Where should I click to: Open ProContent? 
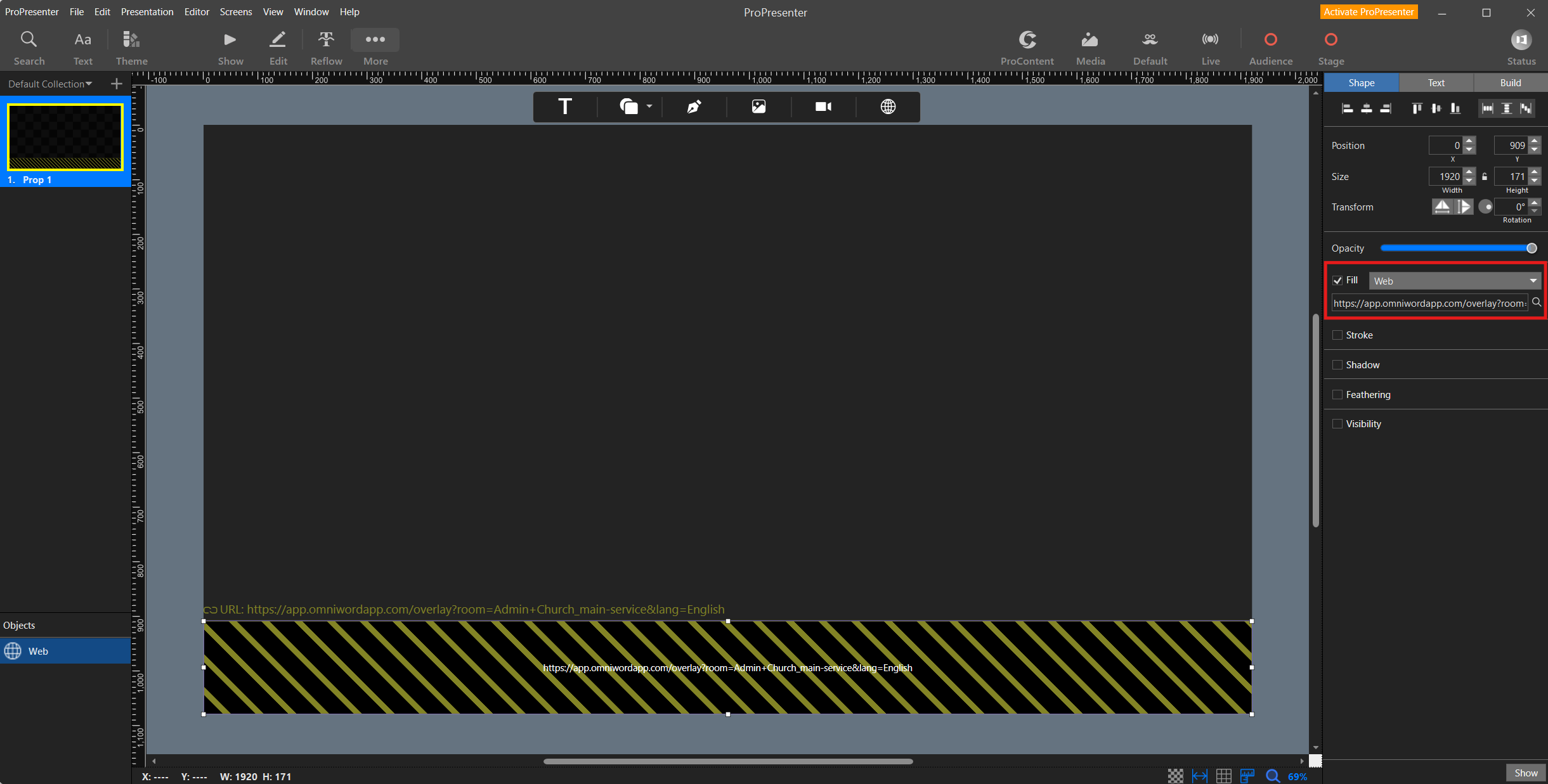[1027, 48]
